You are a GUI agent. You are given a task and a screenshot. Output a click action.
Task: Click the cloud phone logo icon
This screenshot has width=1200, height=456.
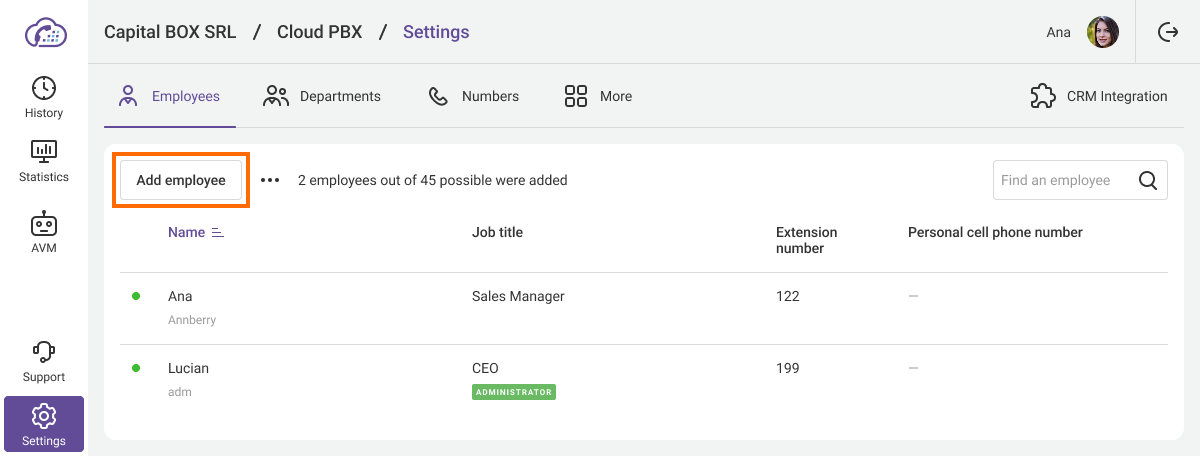45,32
